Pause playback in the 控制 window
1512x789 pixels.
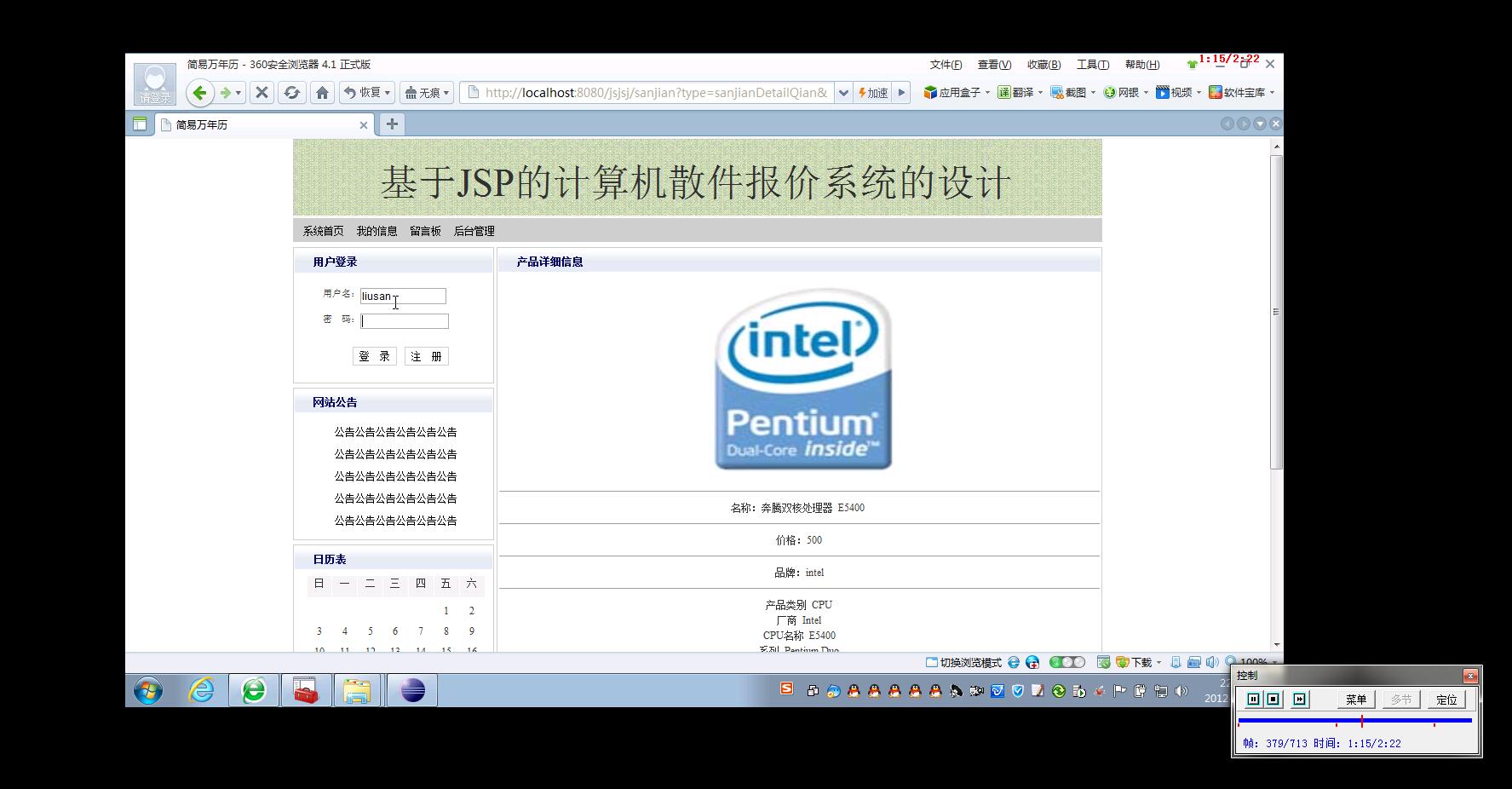click(x=1253, y=700)
